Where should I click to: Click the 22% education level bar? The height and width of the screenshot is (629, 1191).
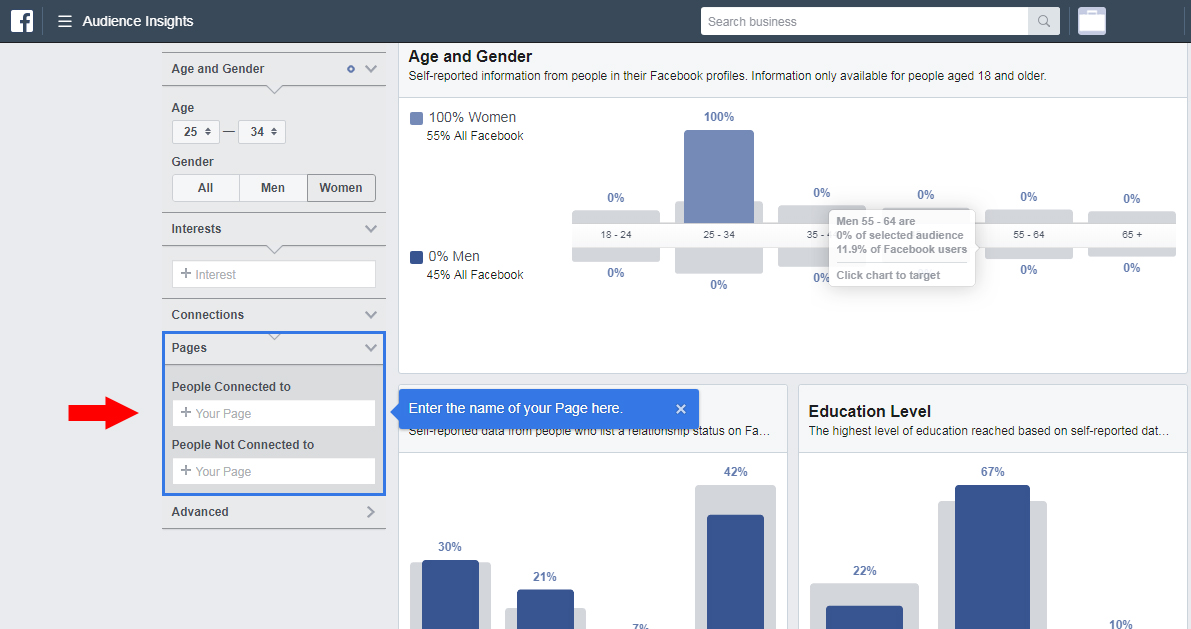pyautogui.click(x=864, y=617)
